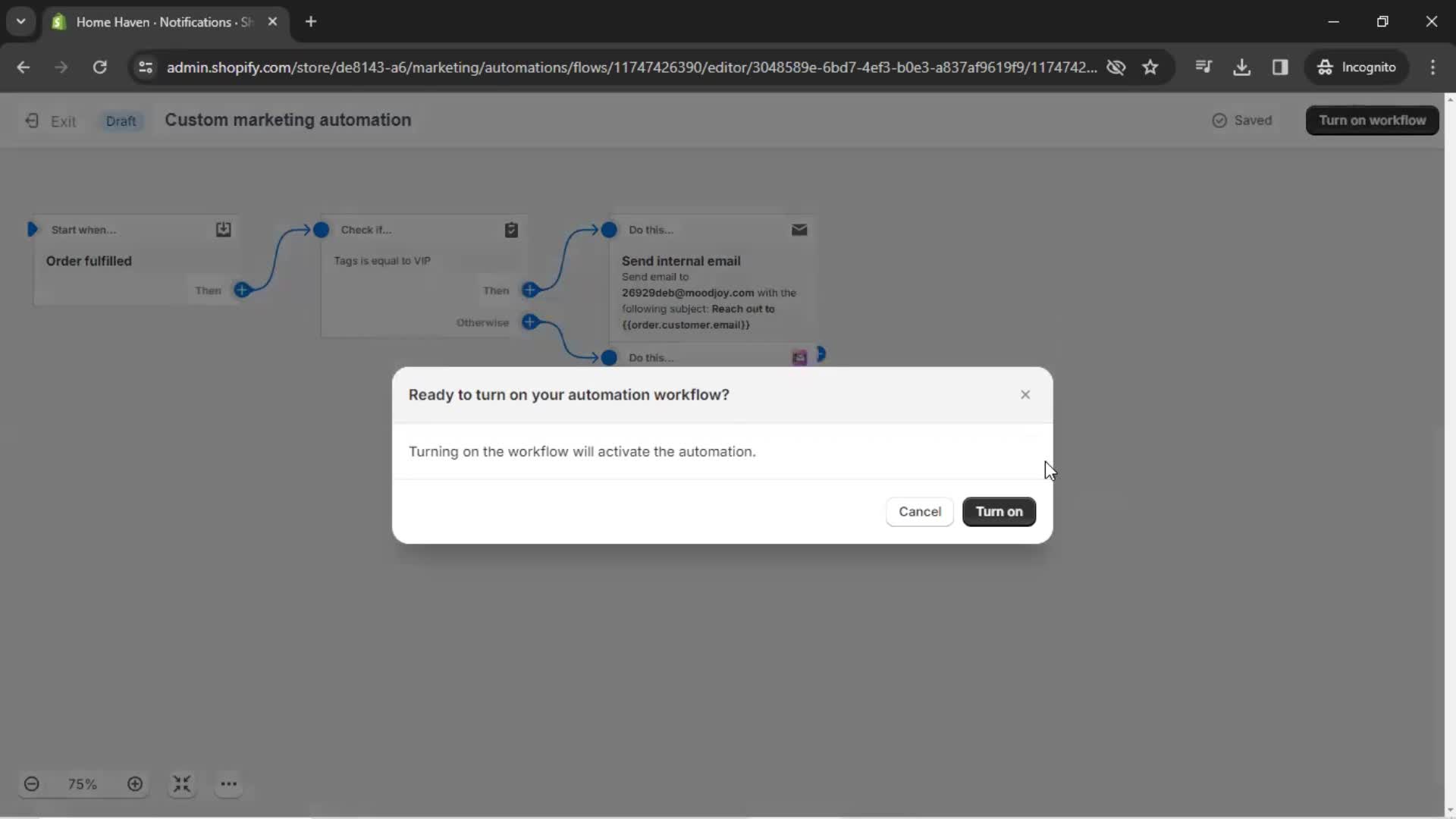Image resolution: width=1456 pixels, height=819 pixels.
Task: Click the zoom out minus button
Action: tap(31, 783)
